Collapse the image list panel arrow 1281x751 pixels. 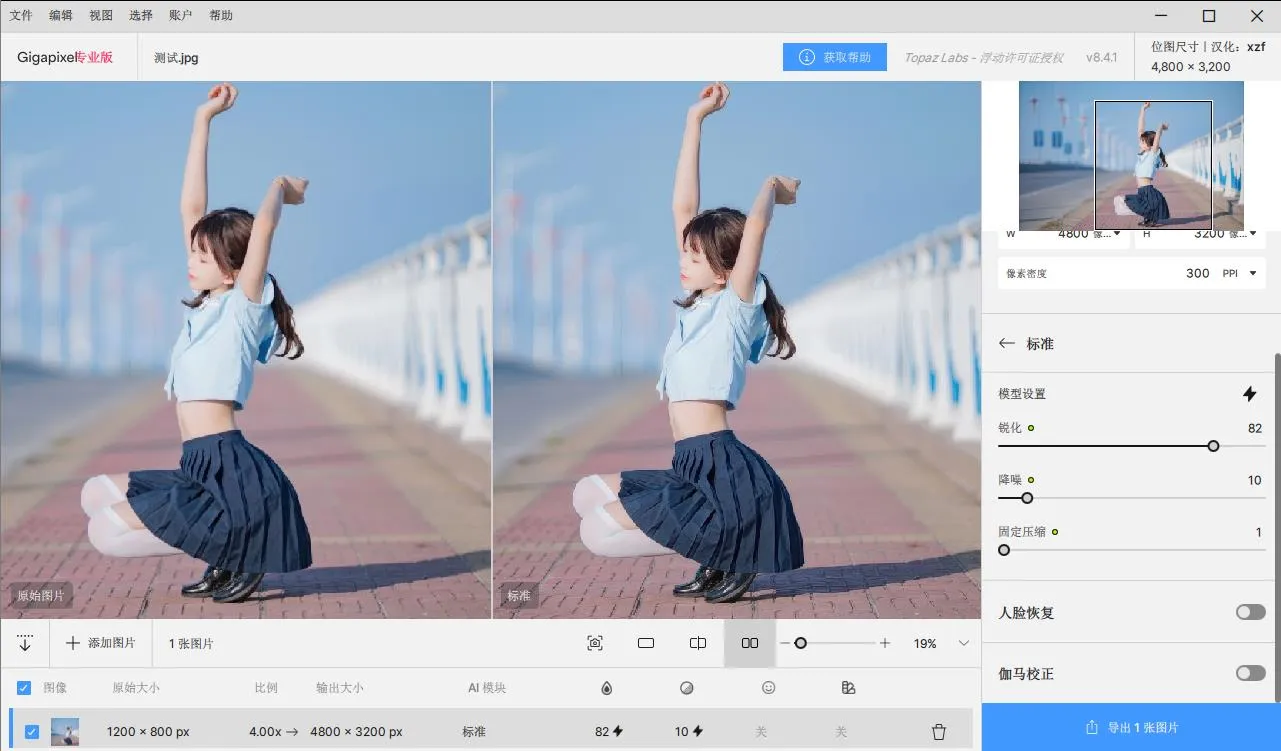click(25, 643)
